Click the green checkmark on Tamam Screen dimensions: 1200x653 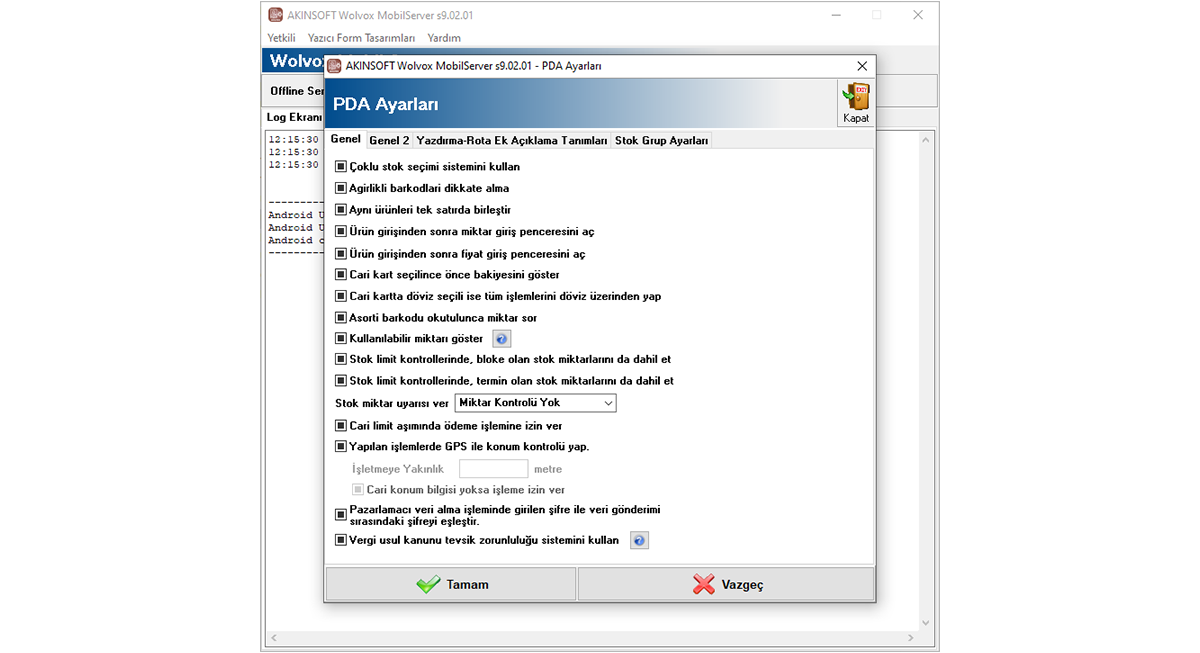click(x=428, y=585)
